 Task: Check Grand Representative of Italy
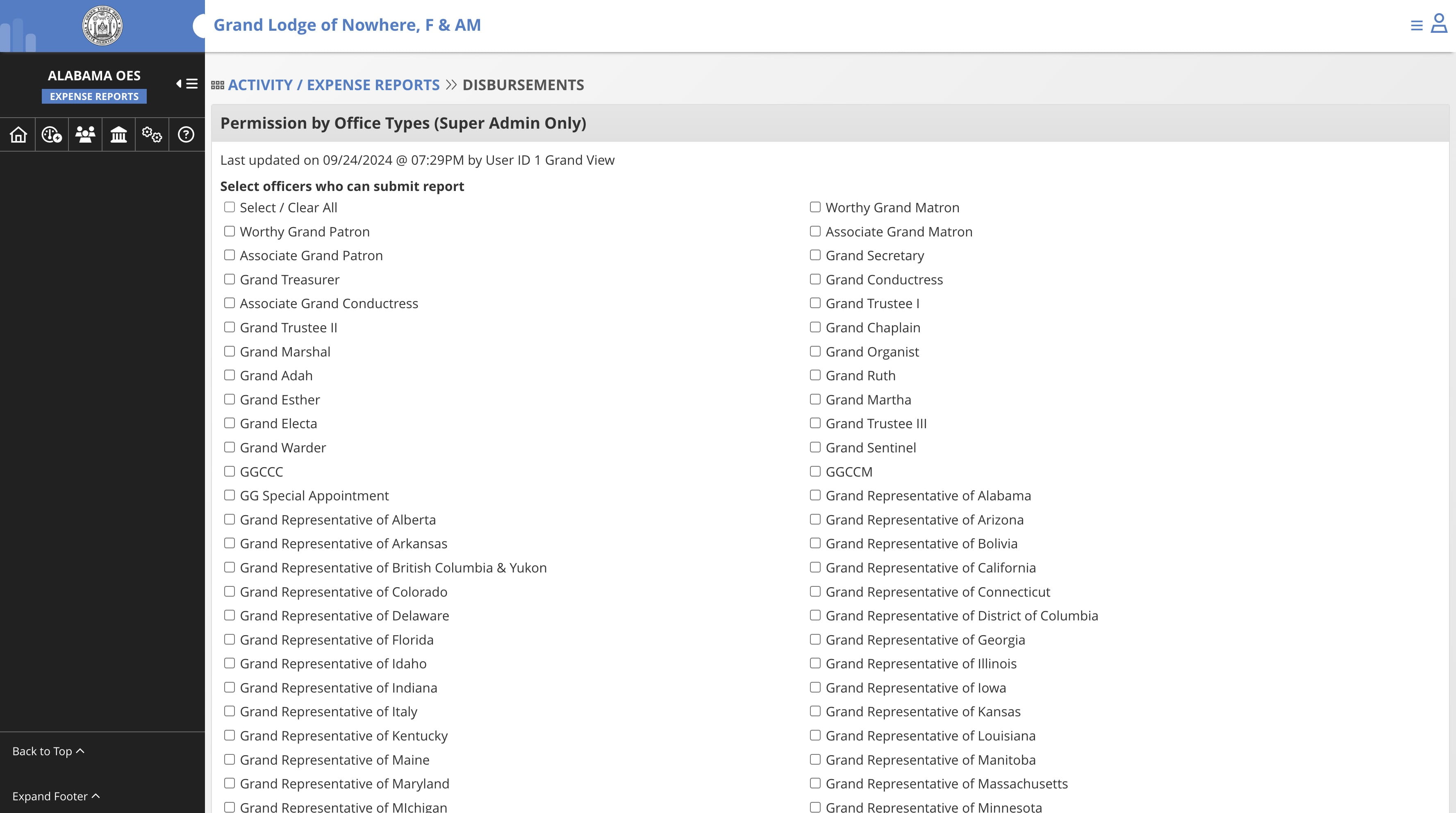[230, 712]
